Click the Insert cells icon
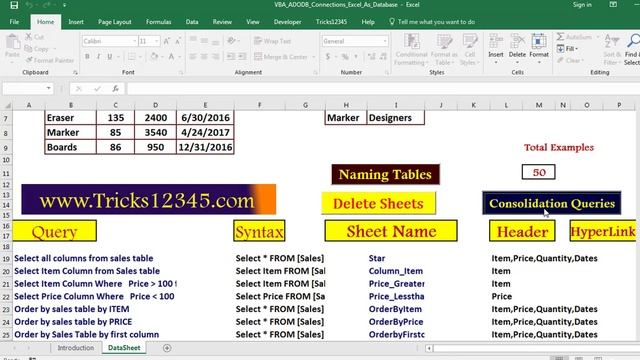 (x=496, y=42)
